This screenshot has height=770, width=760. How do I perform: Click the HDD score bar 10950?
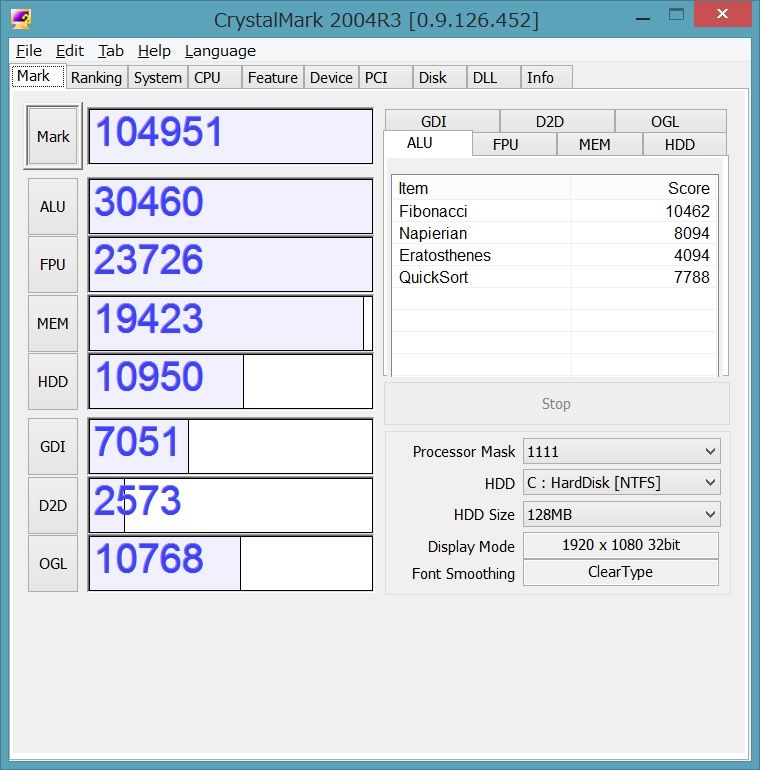tap(230, 382)
